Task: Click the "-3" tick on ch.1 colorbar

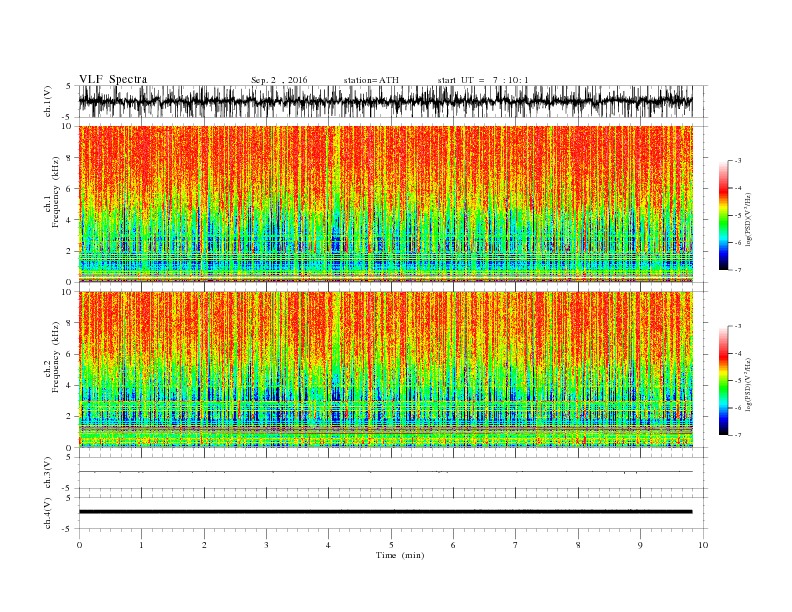Action: point(737,161)
